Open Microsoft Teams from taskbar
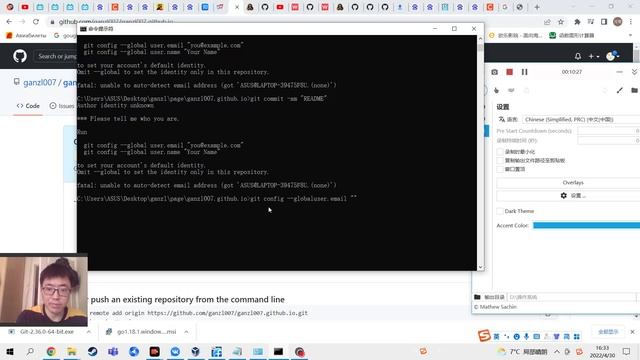 tap(113, 351)
